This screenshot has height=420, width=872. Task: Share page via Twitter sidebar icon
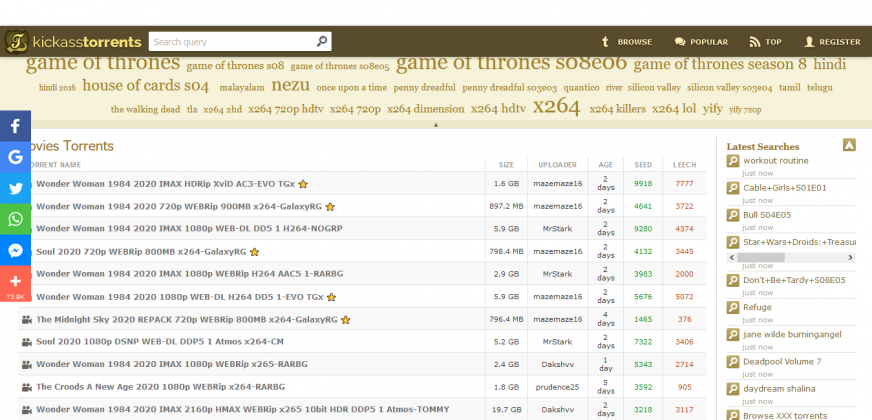click(x=16, y=188)
